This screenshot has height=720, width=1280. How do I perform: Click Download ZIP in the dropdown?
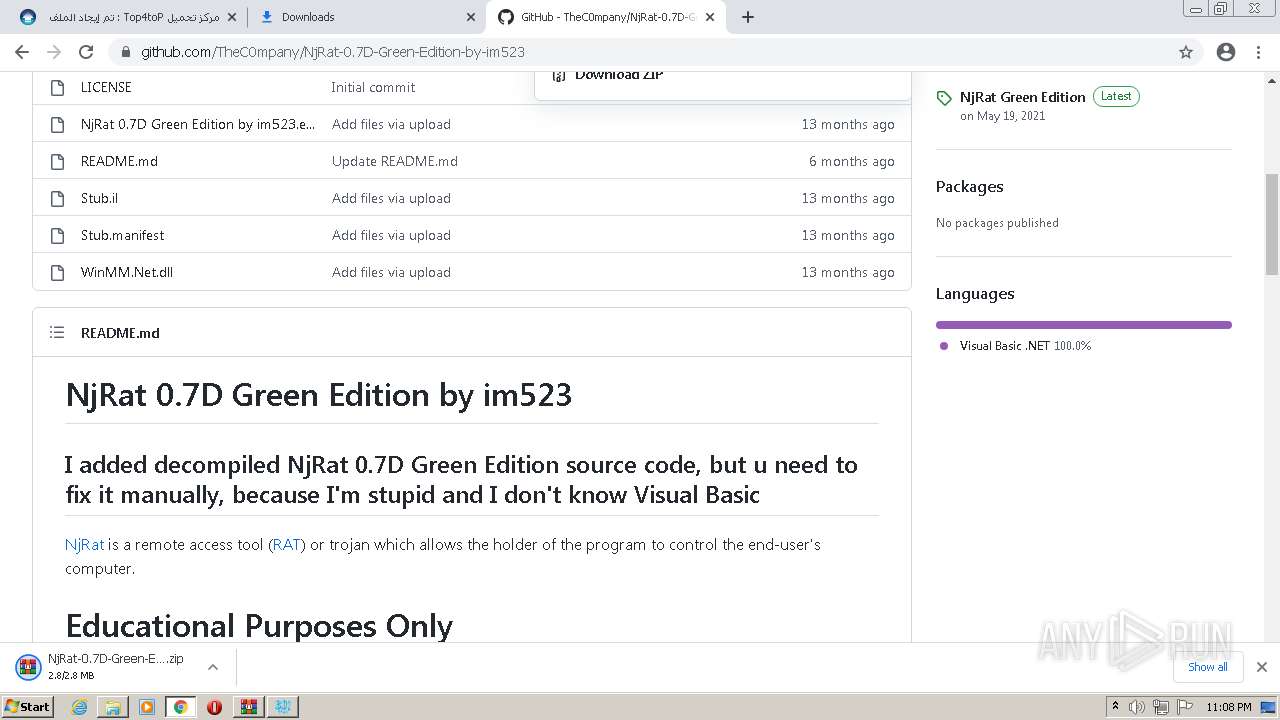tap(619, 76)
